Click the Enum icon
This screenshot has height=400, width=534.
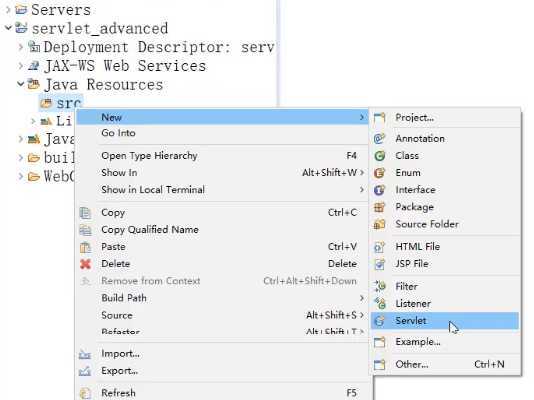pyautogui.click(x=379, y=173)
